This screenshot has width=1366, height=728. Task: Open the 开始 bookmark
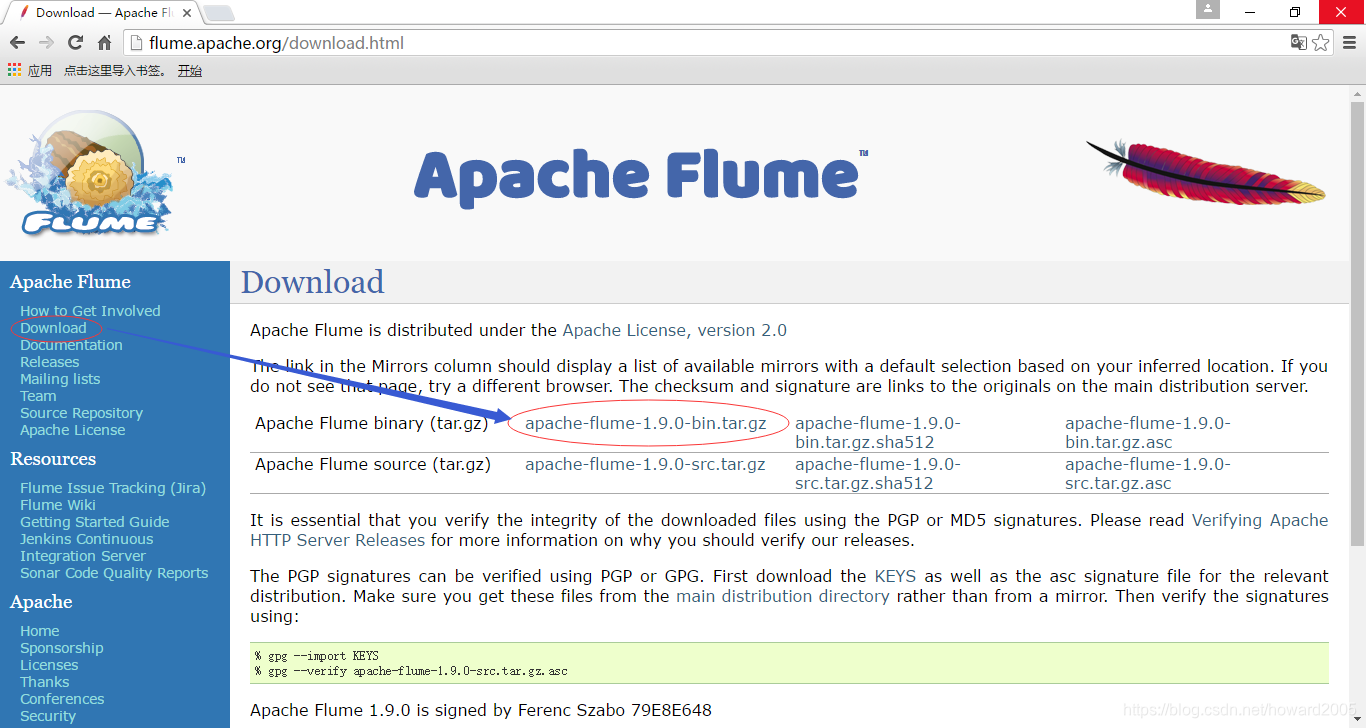click(x=190, y=70)
